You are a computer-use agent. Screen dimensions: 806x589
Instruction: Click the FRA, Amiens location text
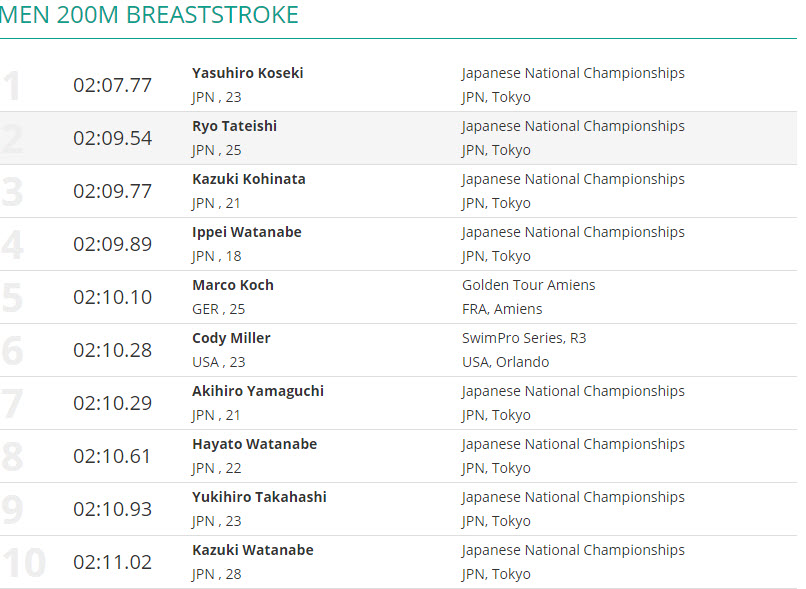[x=502, y=309]
